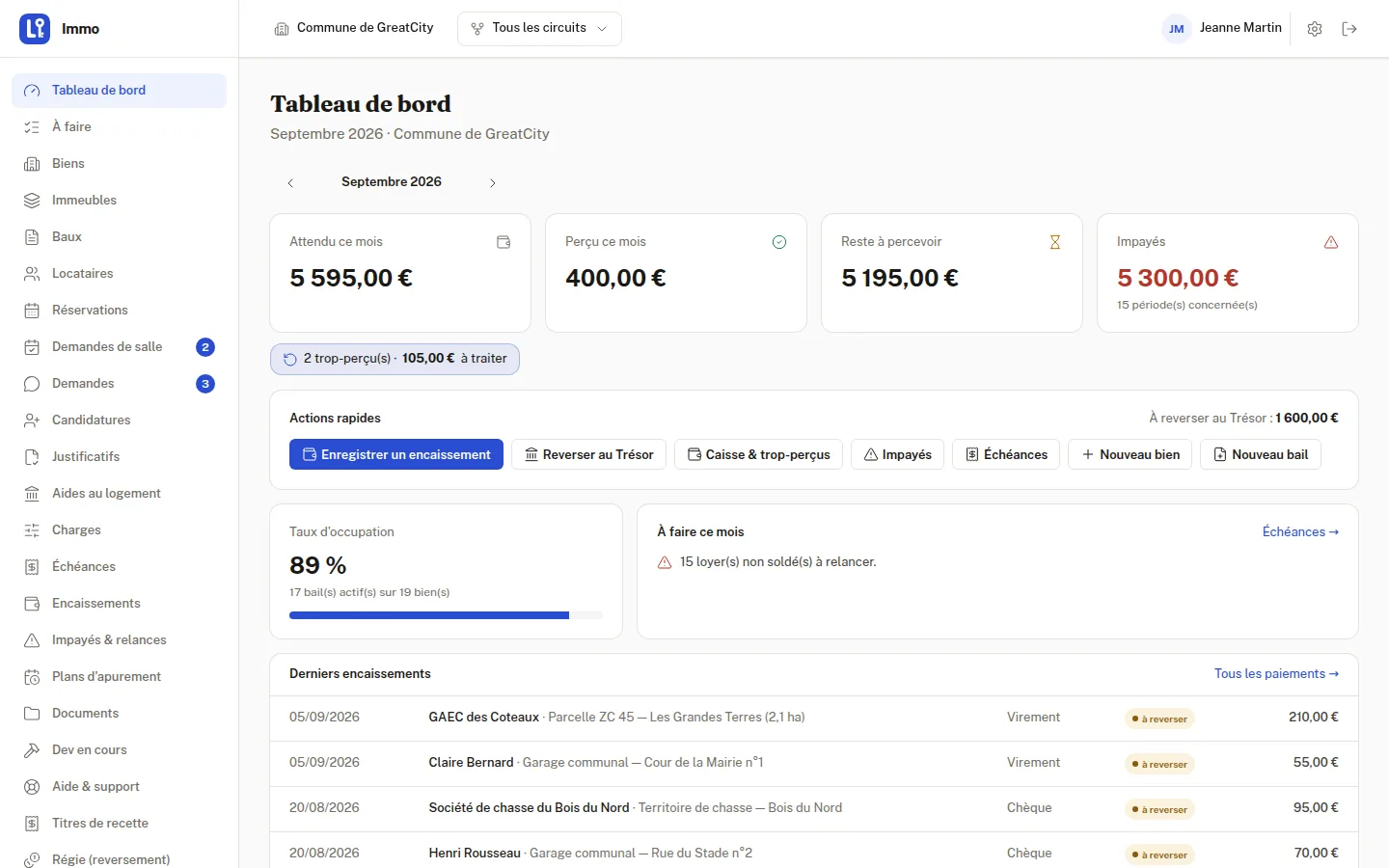Click the Immeubles layers icon in sidebar
Screen dimensions: 1389x868
[x=32, y=201]
